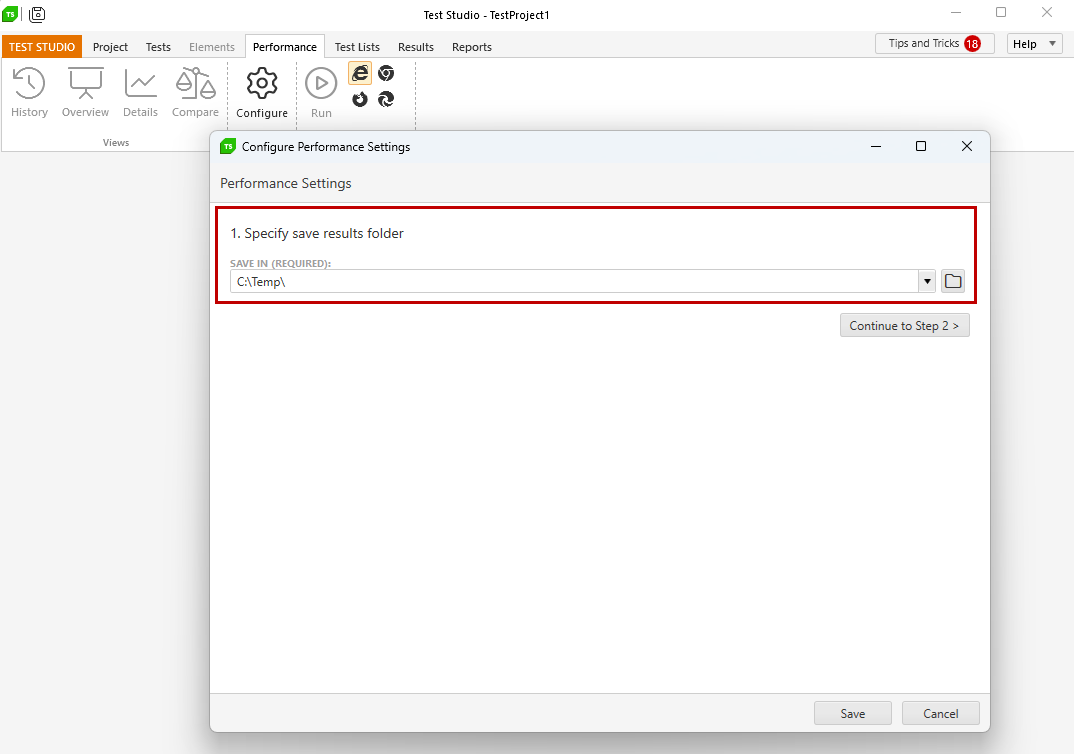The width and height of the screenshot is (1074, 754).
Task: Click the Save button
Action: pyautogui.click(x=853, y=713)
